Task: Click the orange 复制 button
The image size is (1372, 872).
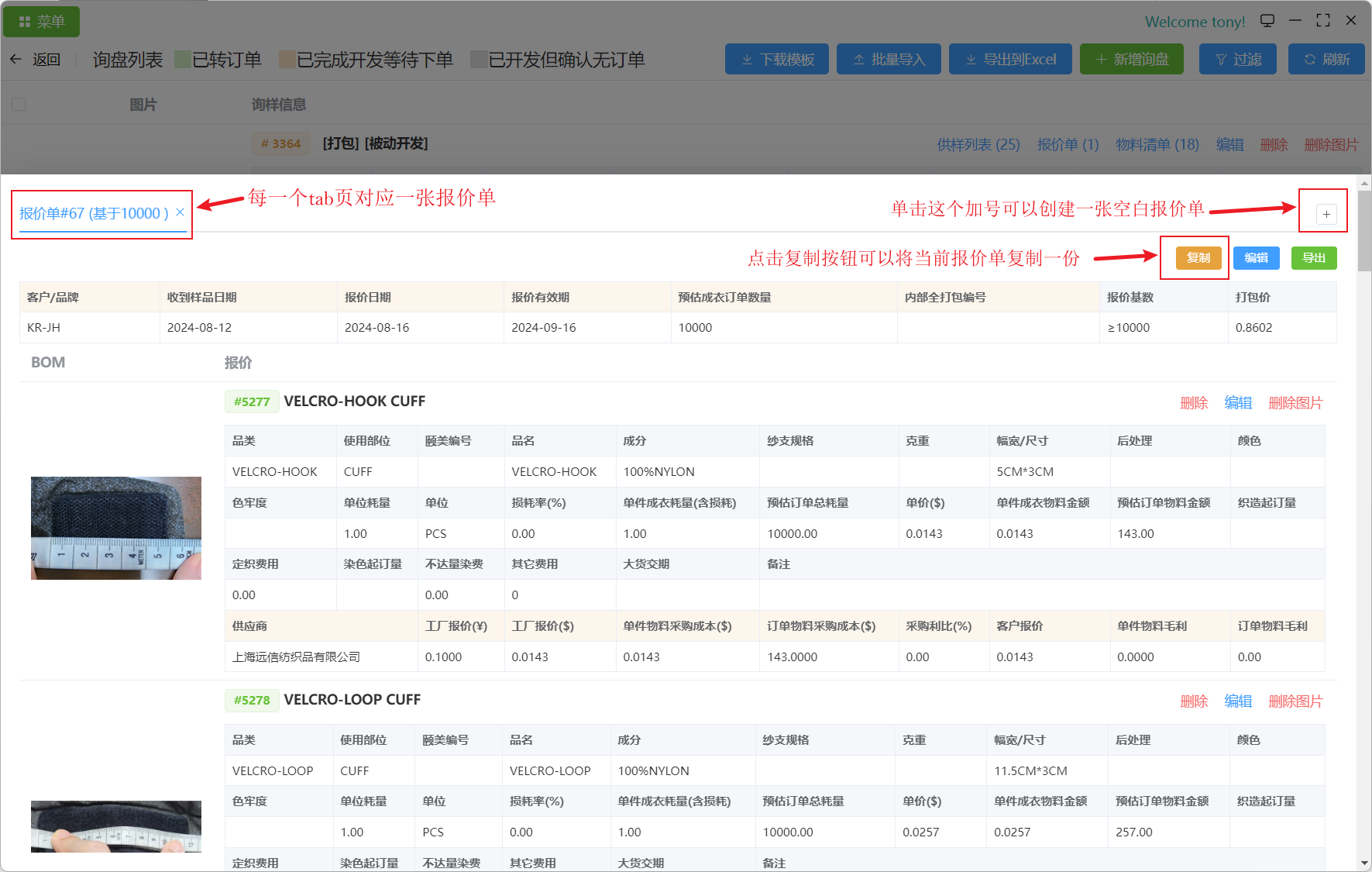Action: click(1198, 258)
